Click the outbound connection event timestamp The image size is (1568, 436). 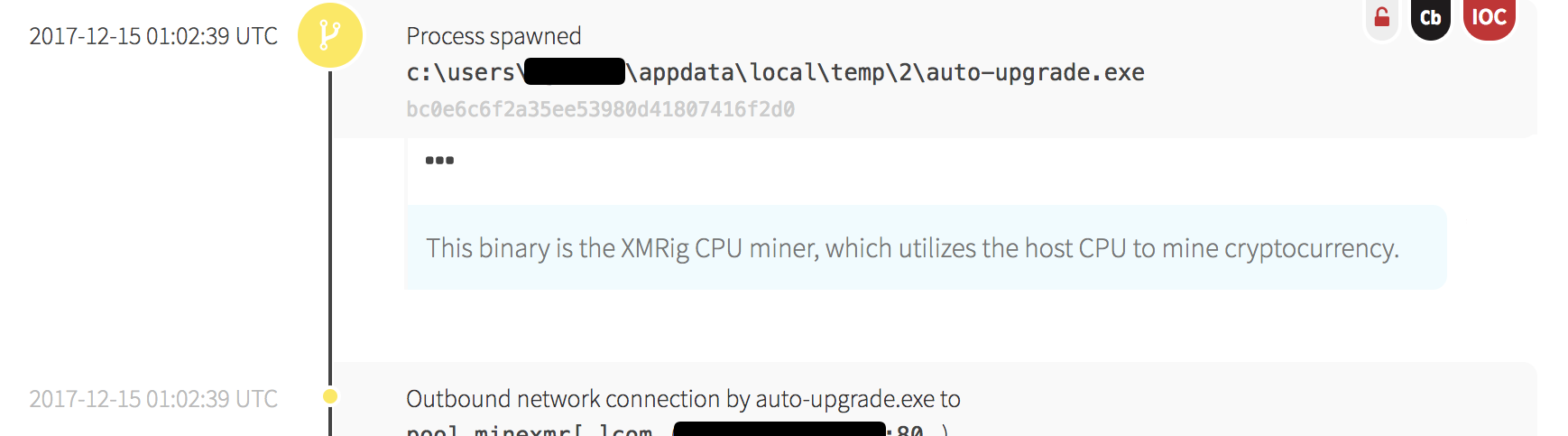153,399
